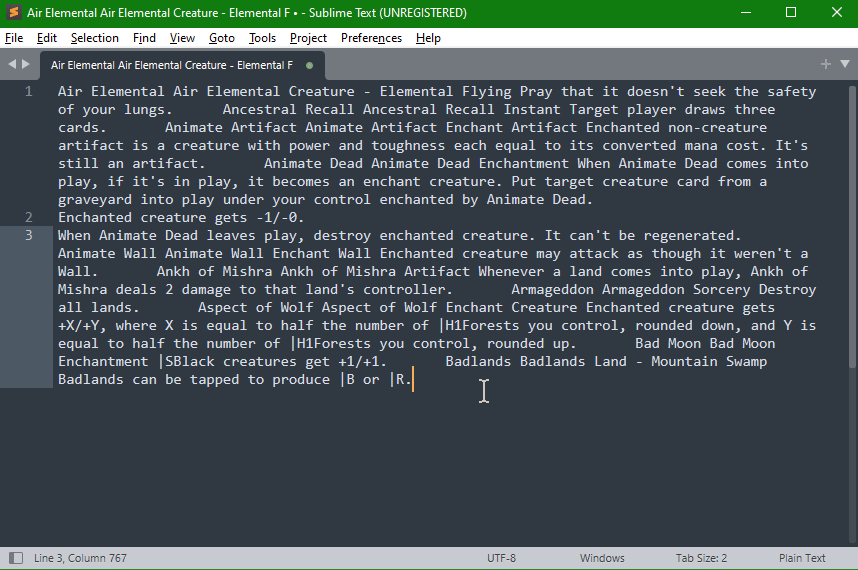Open the Find menu

coord(144,38)
